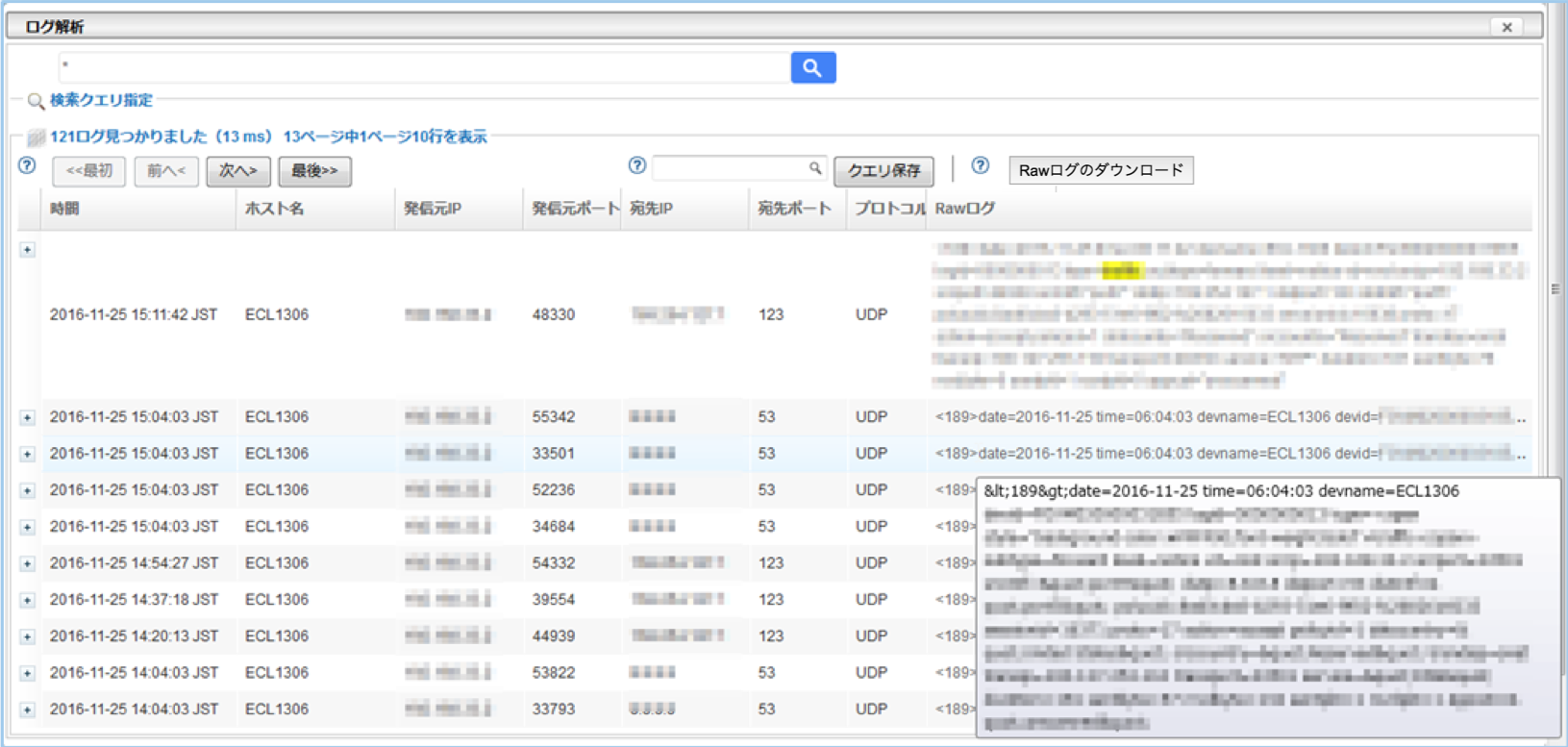Expand log row with source port 55342

click(27, 417)
